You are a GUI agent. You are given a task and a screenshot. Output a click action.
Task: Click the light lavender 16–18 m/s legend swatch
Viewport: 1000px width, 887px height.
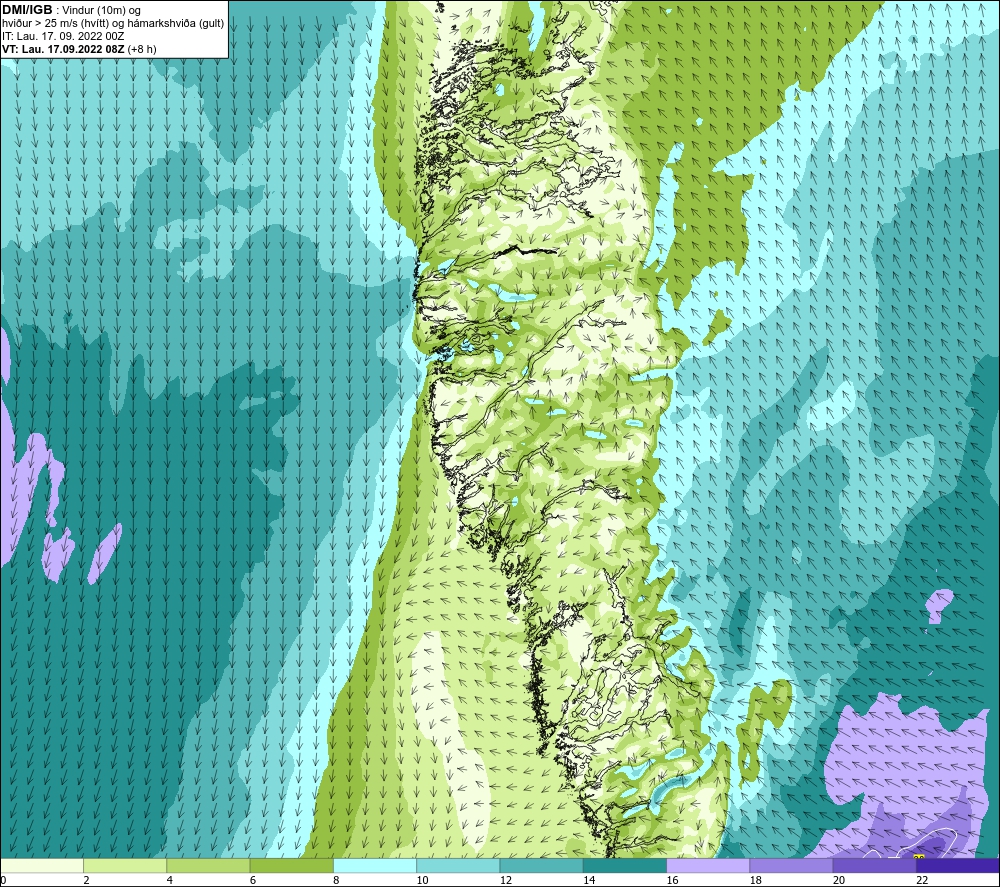pyautogui.click(x=708, y=865)
